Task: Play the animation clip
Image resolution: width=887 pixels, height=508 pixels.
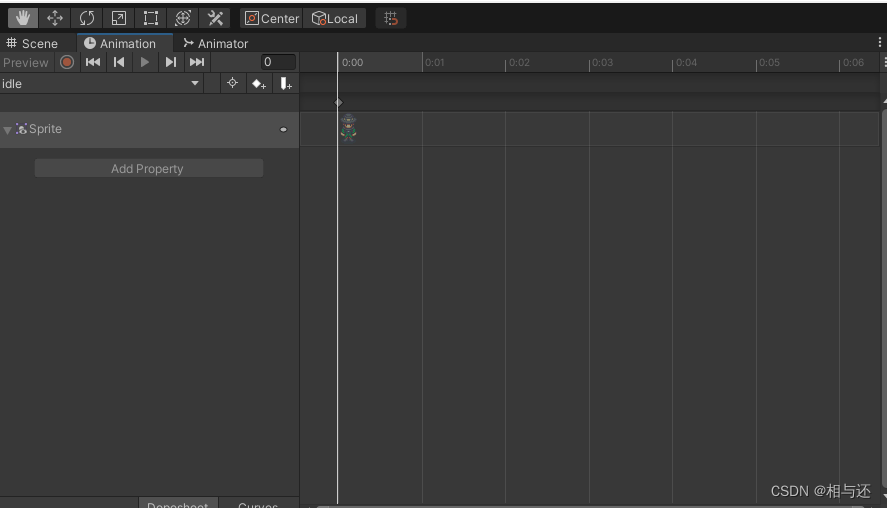Action: pos(145,62)
